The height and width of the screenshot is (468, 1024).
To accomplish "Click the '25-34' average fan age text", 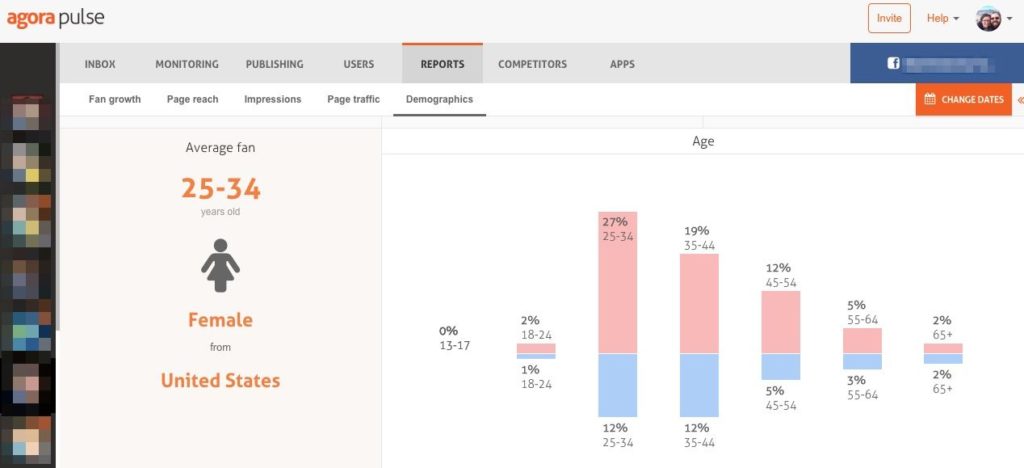I will coord(221,189).
